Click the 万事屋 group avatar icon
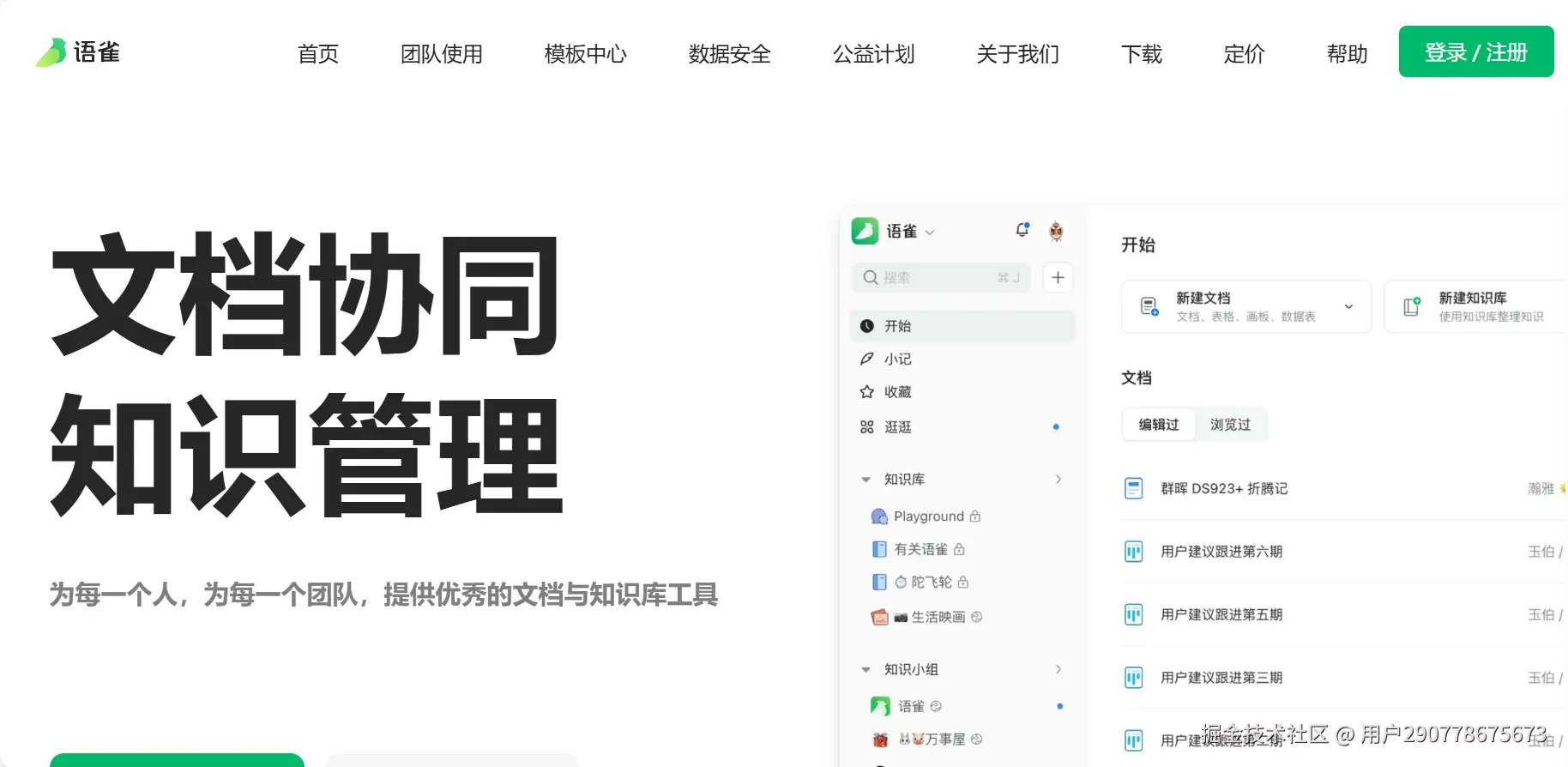 880,740
